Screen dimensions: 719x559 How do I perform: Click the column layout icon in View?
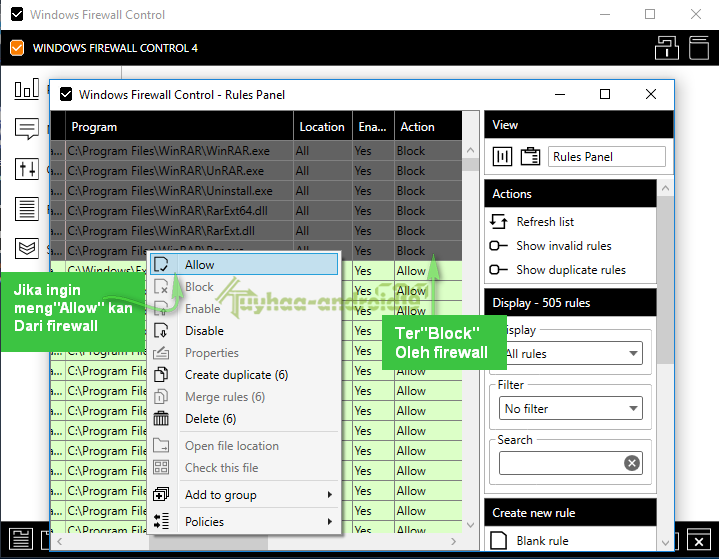point(503,157)
